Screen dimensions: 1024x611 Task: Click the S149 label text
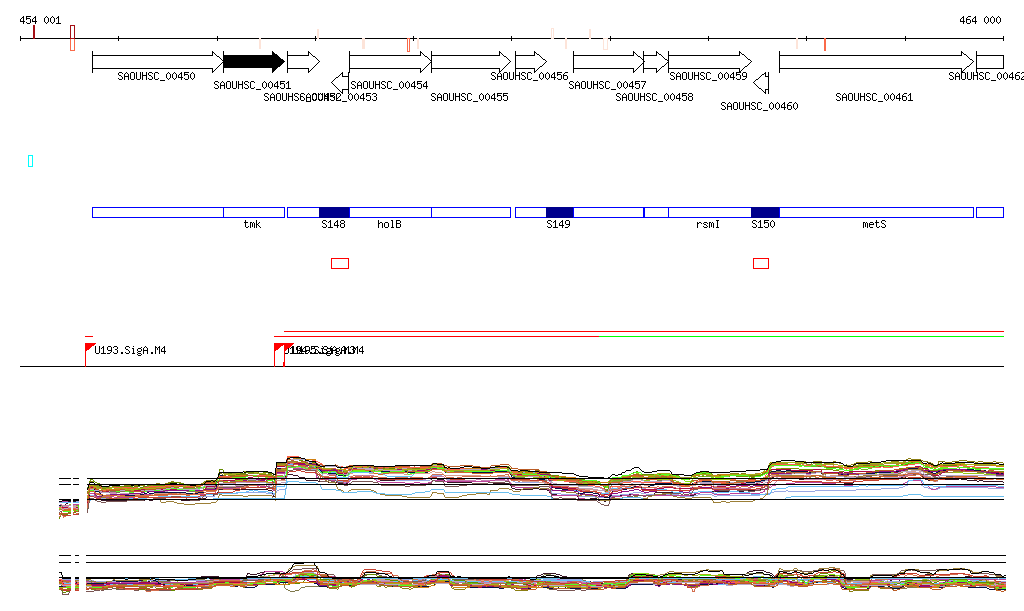tap(558, 225)
